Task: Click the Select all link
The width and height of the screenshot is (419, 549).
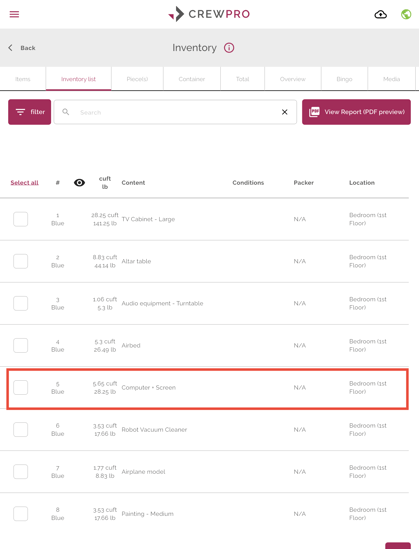Action: tap(25, 183)
